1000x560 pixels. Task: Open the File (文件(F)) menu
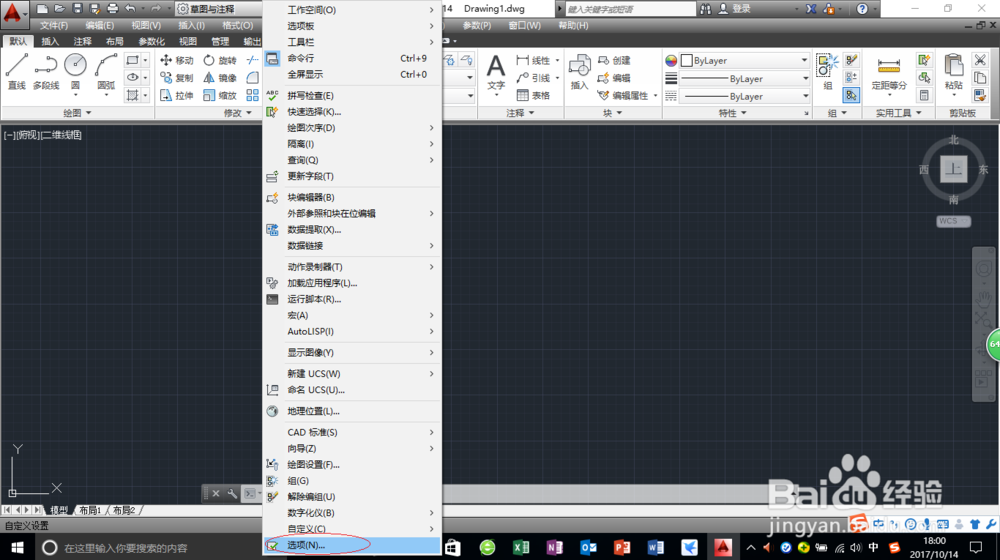click(x=54, y=26)
